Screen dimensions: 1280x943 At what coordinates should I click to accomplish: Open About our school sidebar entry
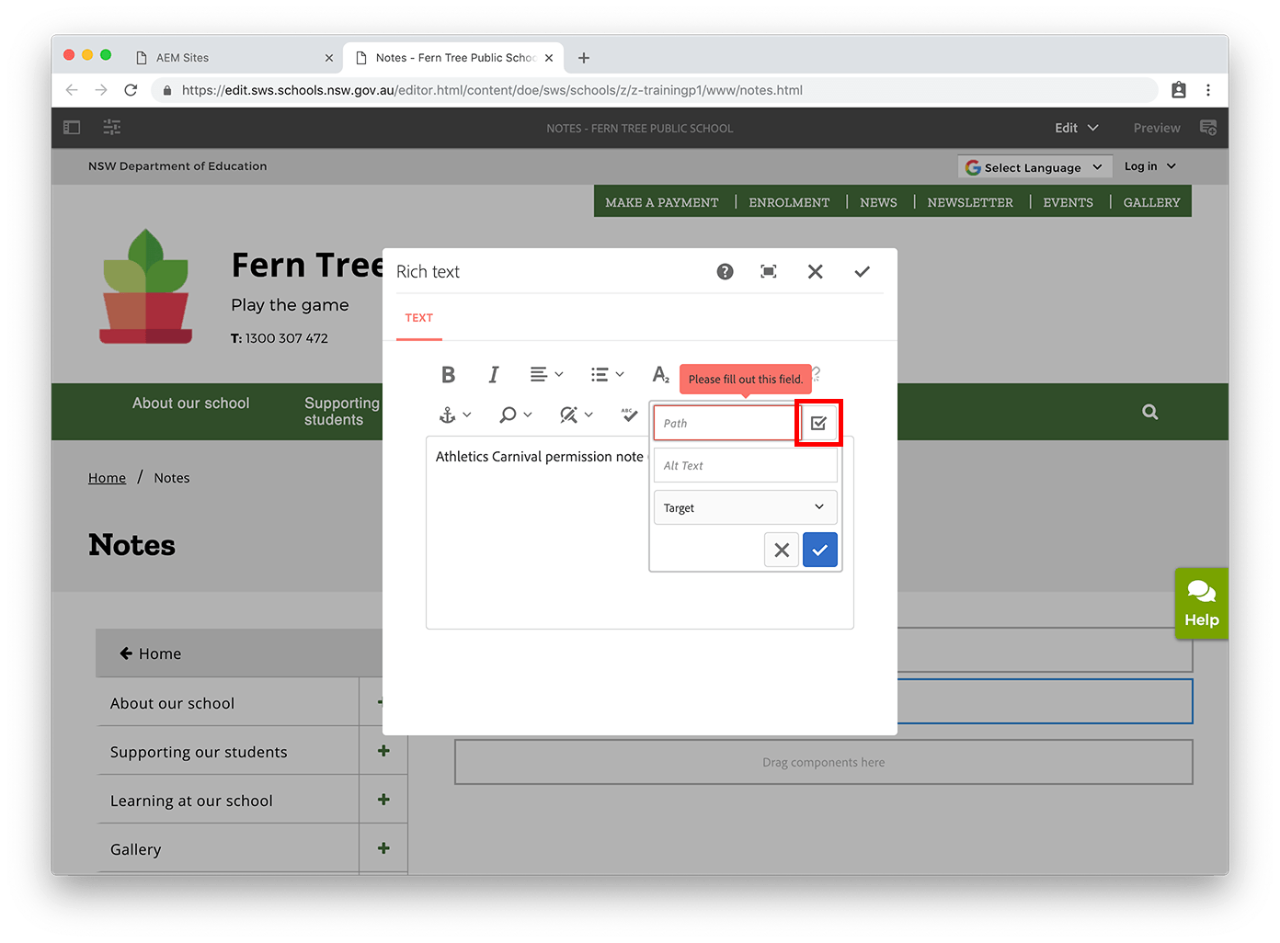click(172, 703)
